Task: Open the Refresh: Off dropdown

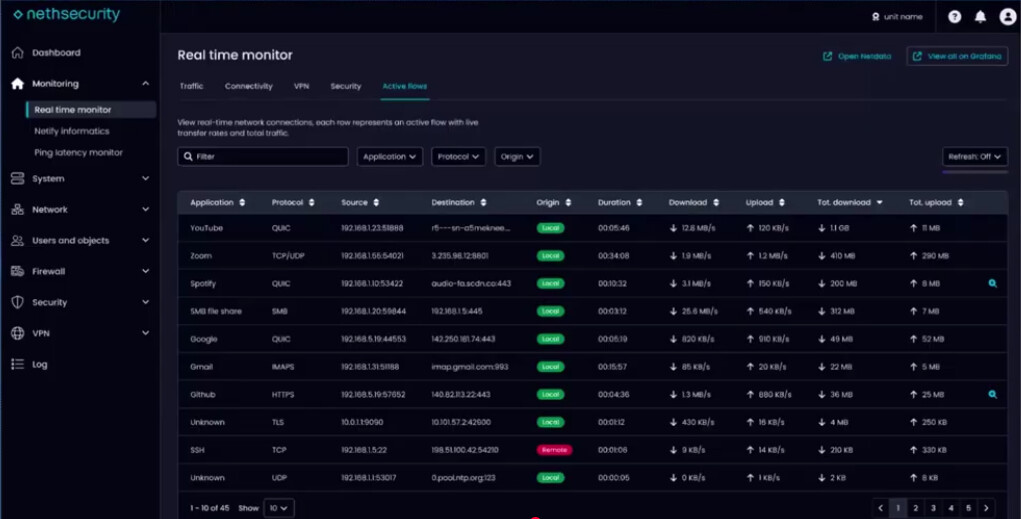Action: 974,157
